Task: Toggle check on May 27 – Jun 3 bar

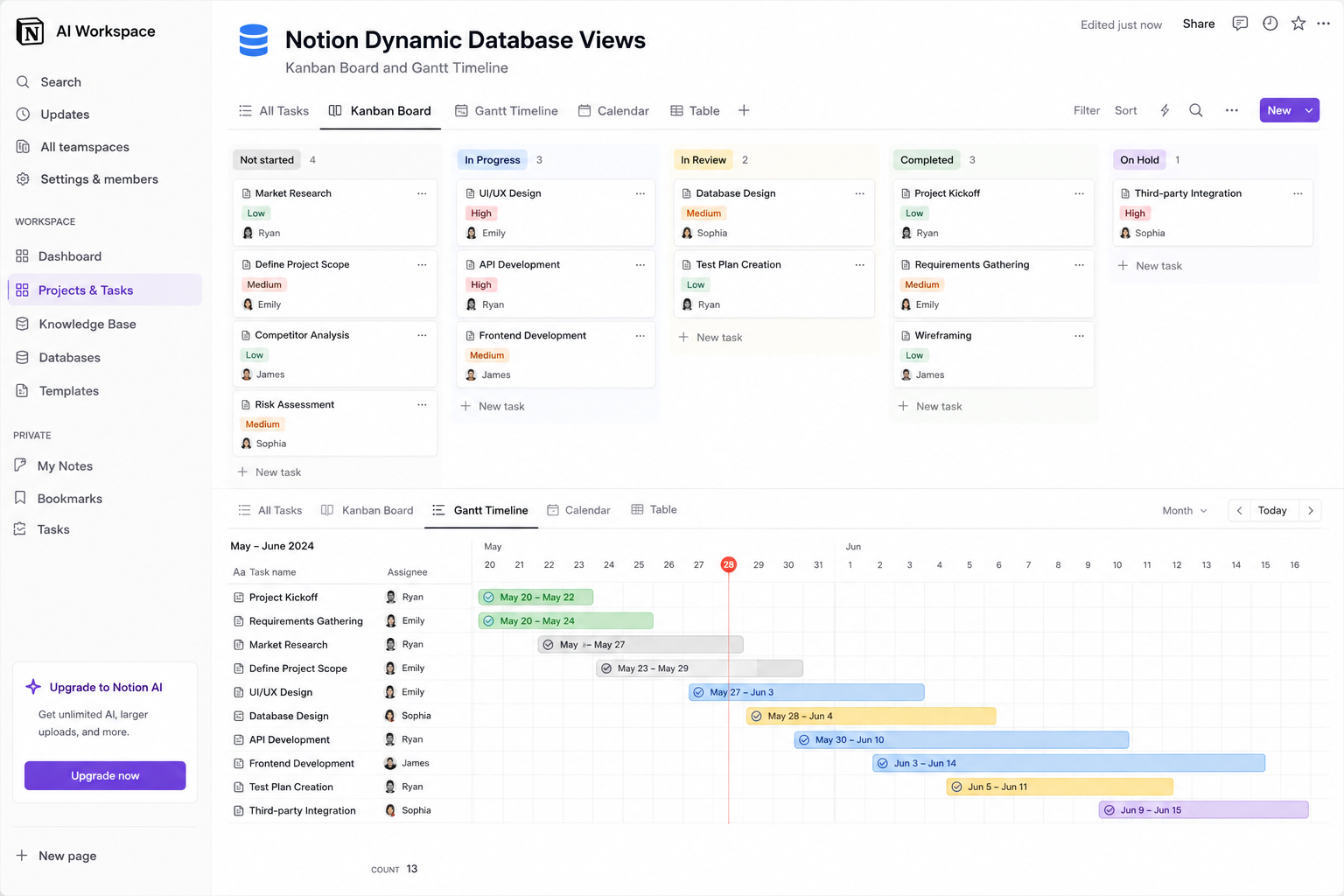Action: pos(698,692)
